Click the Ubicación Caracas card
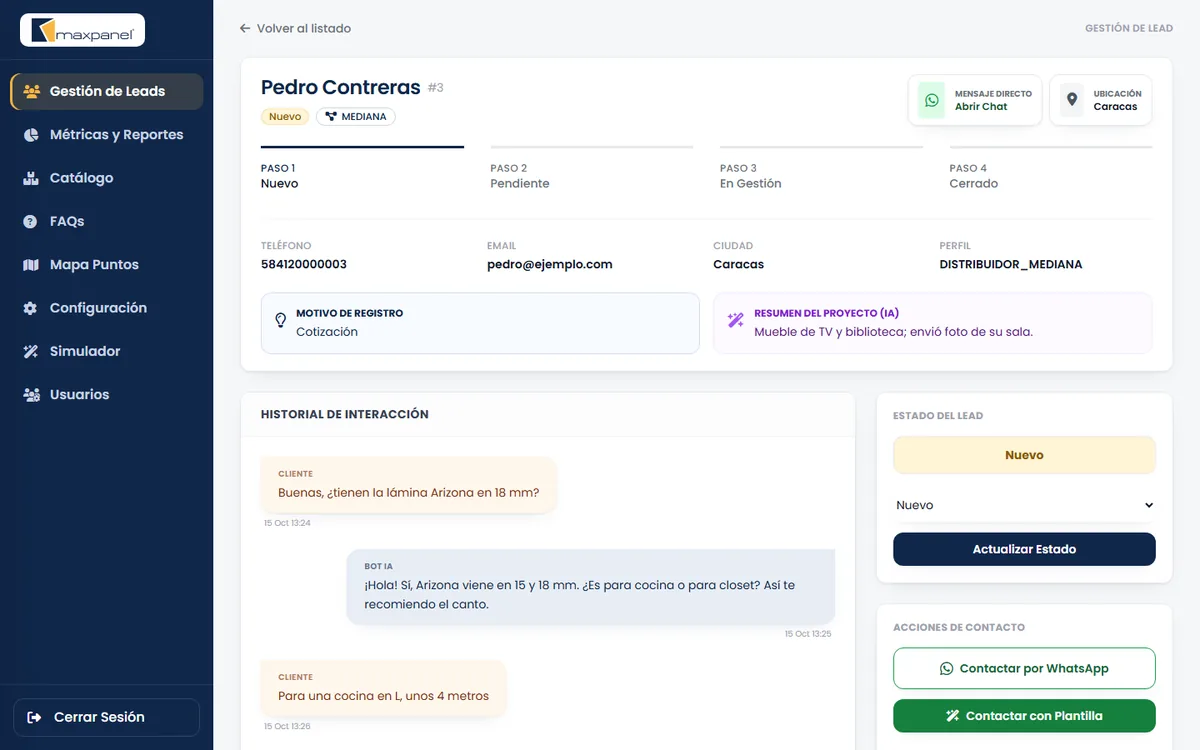Image resolution: width=1200 pixels, height=750 pixels. pos(1100,100)
